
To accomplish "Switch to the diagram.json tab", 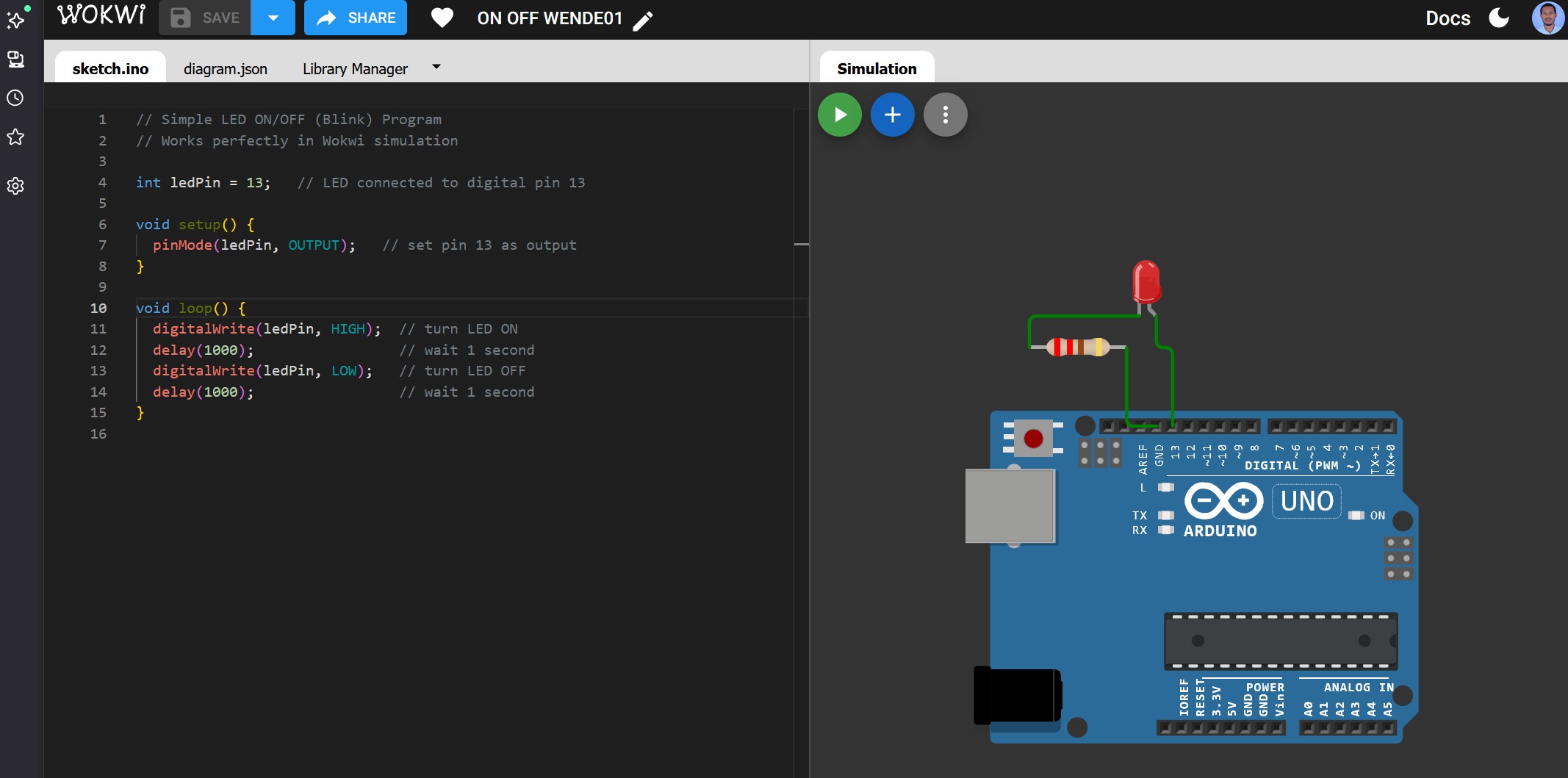I will tap(226, 68).
